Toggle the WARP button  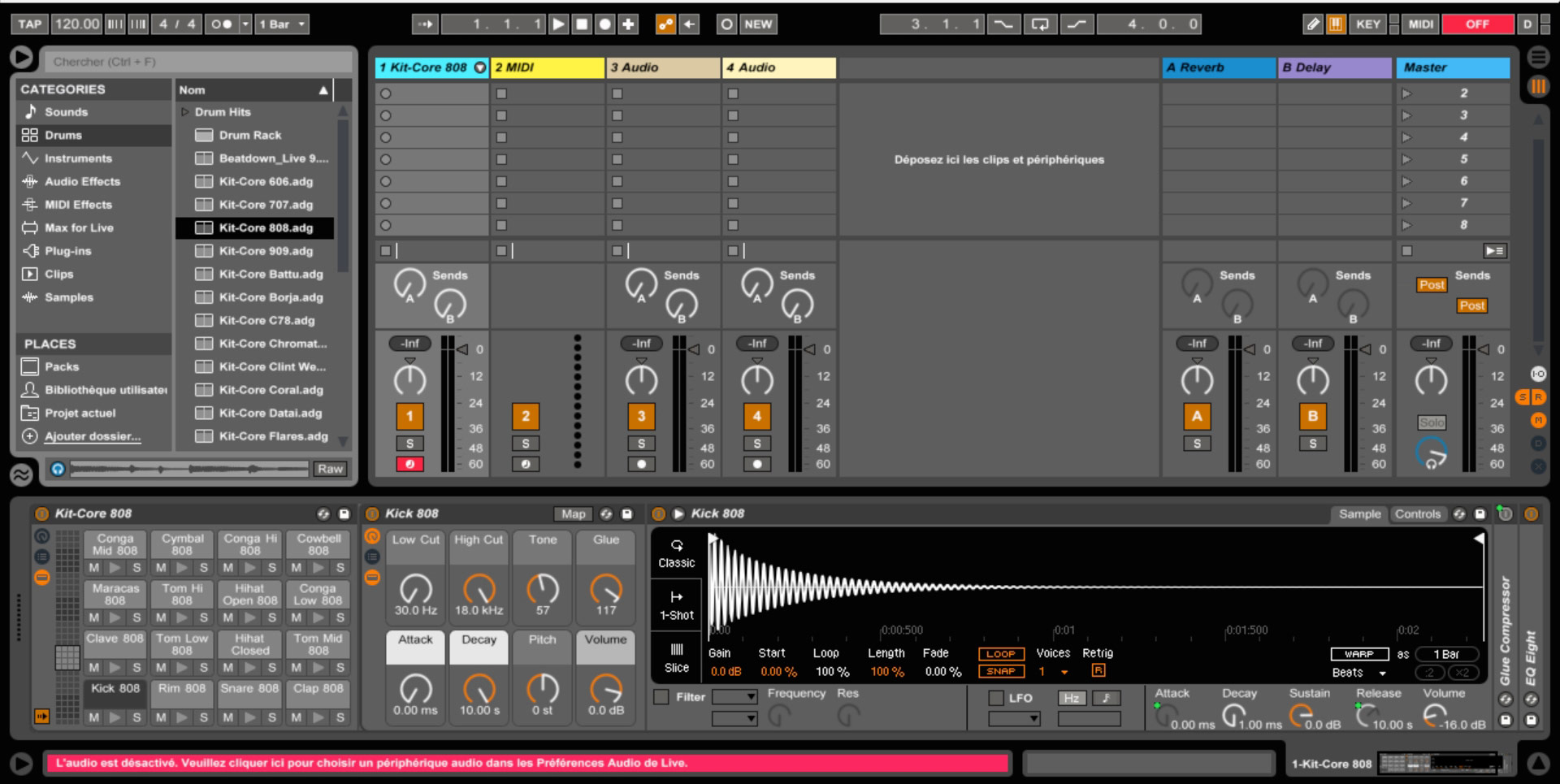[1359, 654]
